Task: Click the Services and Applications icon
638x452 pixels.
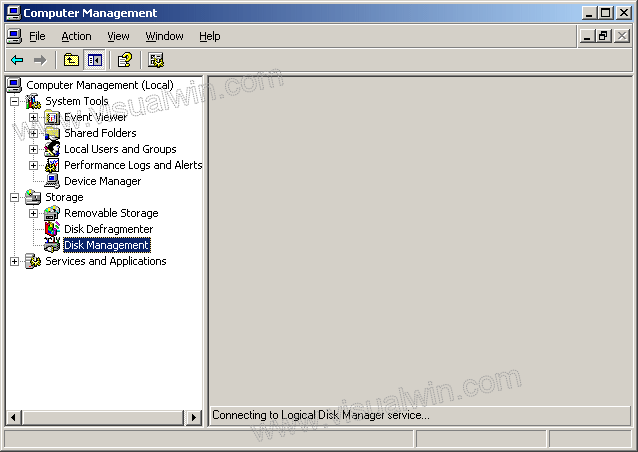Action: (33, 261)
